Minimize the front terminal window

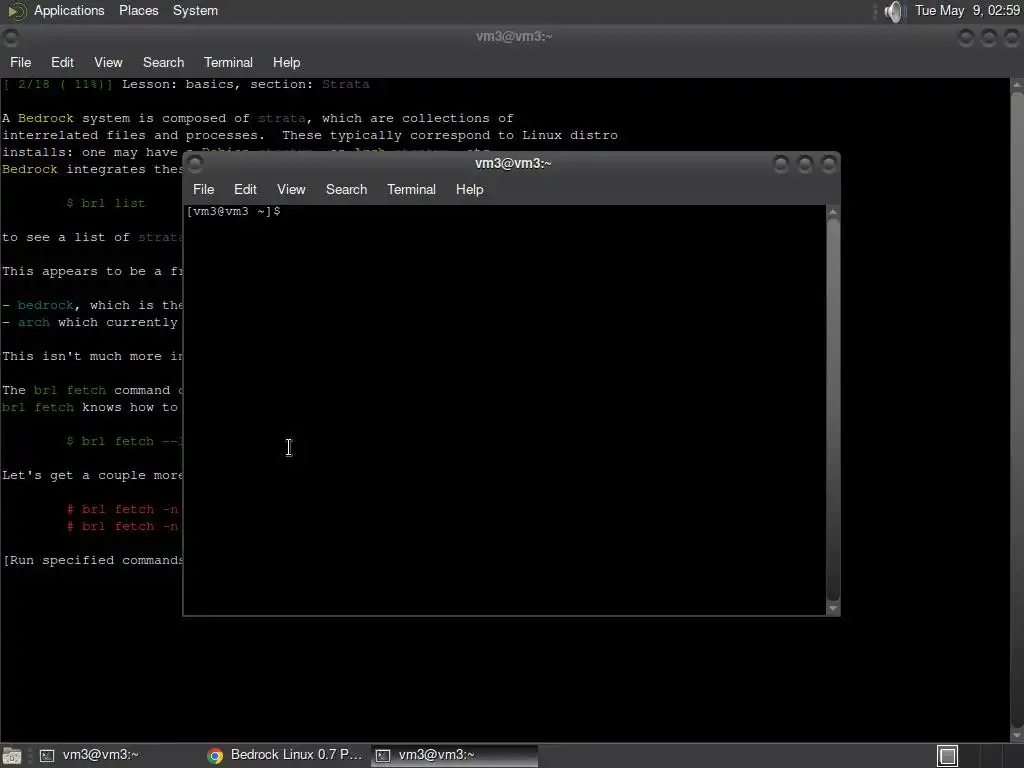[781, 163]
